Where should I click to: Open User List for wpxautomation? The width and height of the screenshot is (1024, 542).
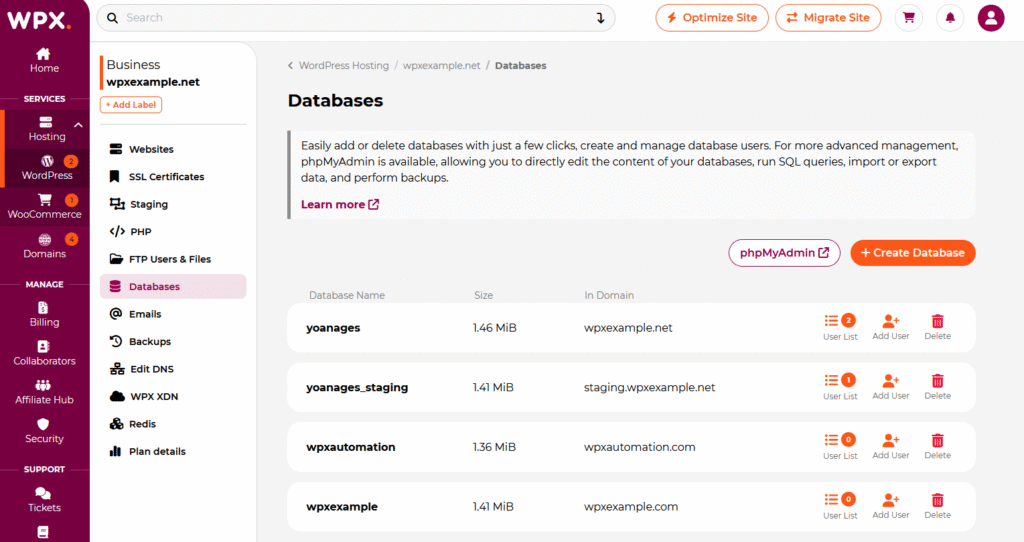pyautogui.click(x=840, y=447)
